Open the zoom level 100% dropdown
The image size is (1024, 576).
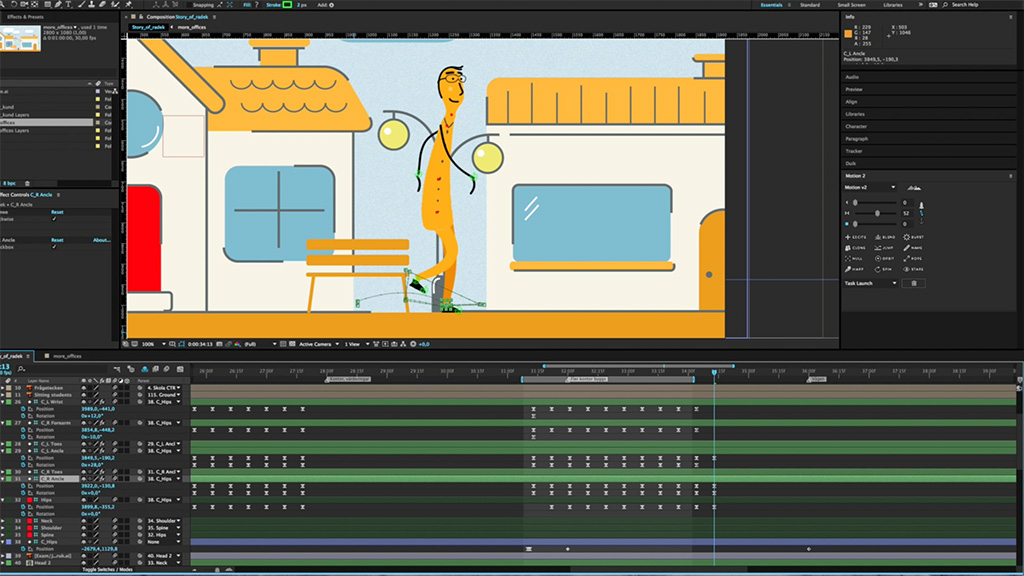153,344
